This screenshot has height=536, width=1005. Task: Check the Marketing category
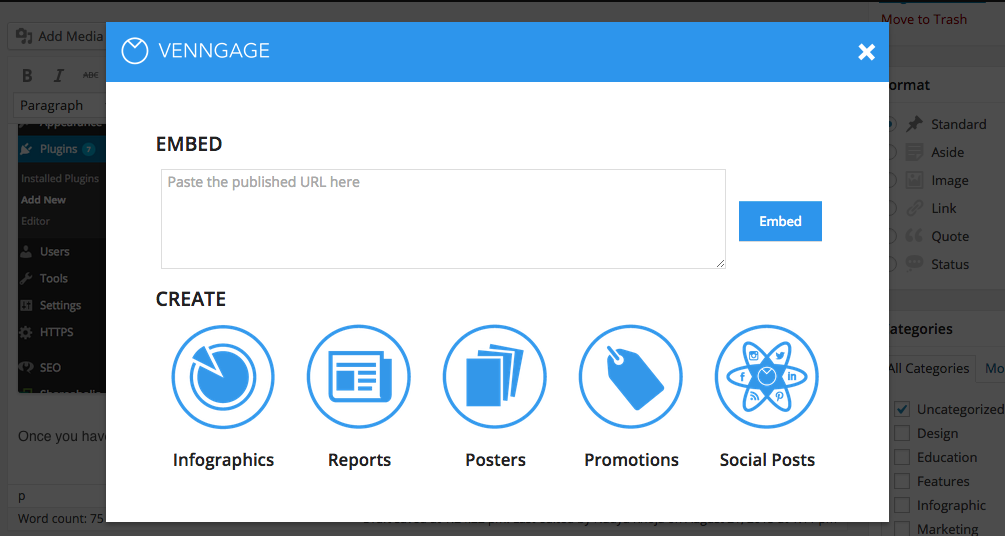902,528
